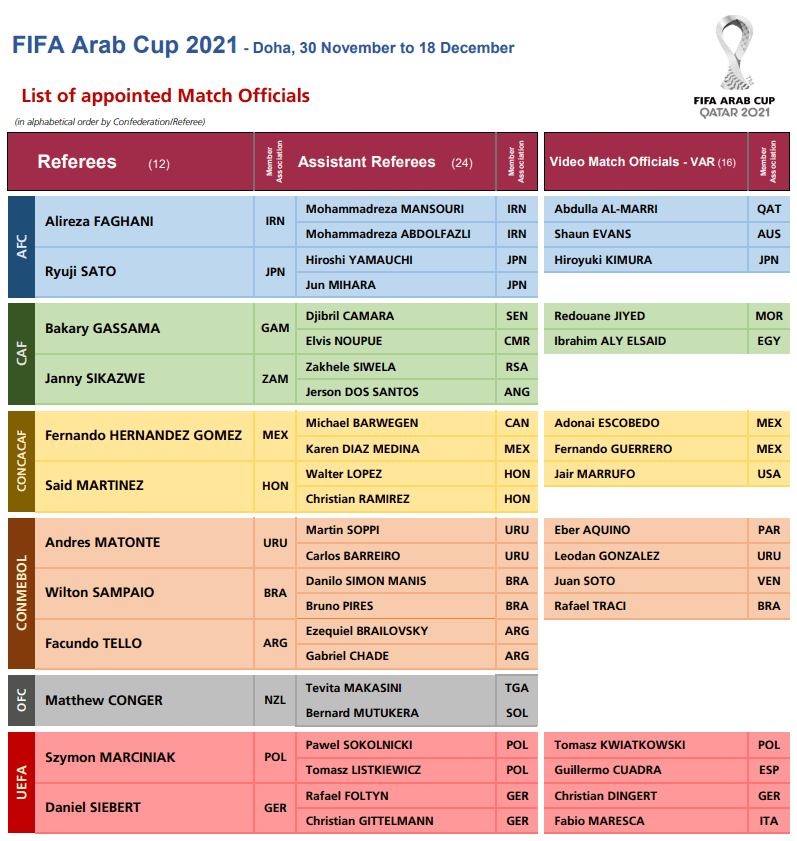The width and height of the screenshot is (797, 841).
Task: Click the CONMEBOL confederation sidebar
Action: pos(21,593)
